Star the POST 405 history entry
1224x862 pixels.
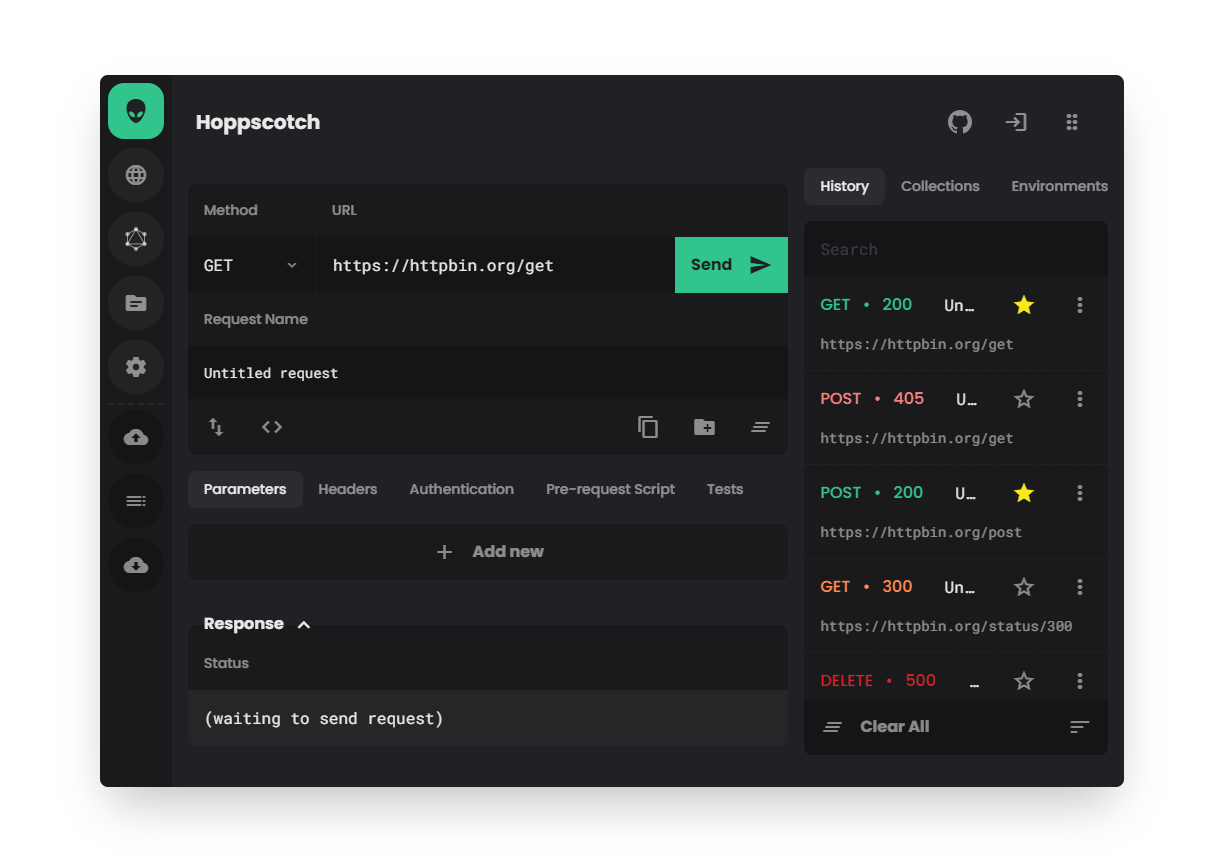coord(1023,399)
